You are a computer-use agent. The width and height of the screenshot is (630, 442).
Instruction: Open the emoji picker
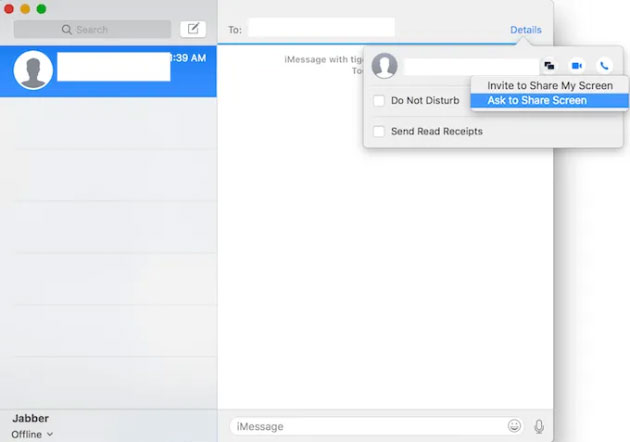tap(514, 426)
